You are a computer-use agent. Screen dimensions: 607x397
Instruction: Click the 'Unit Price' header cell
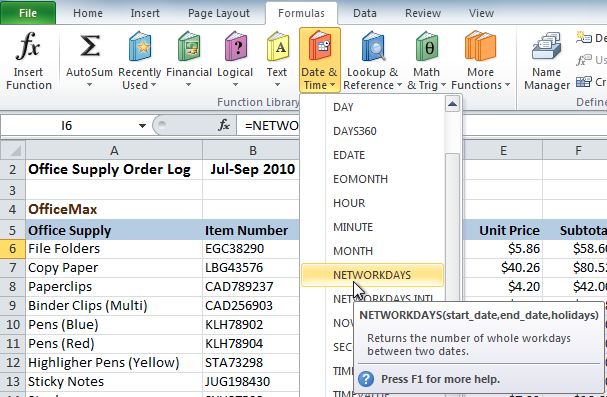[503, 230]
